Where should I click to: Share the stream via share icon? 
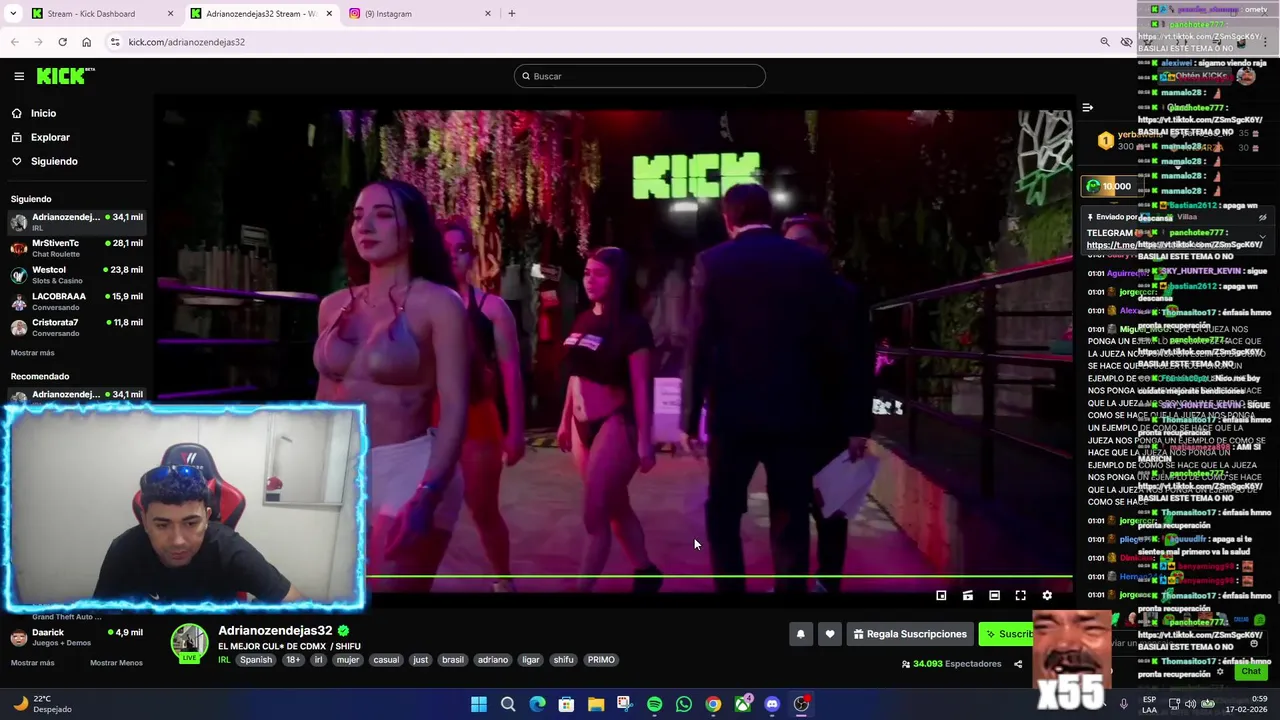(x=1018, y=664)
